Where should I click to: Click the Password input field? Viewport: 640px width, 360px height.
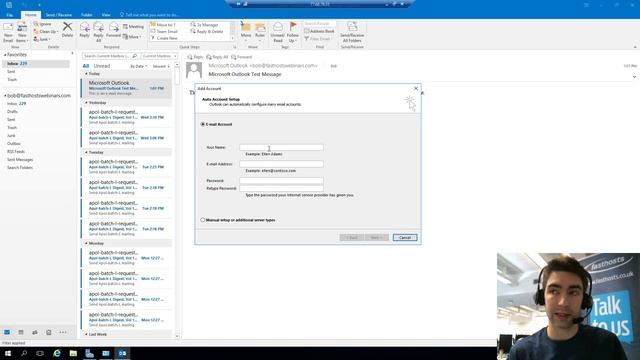[x=281, y=180]
